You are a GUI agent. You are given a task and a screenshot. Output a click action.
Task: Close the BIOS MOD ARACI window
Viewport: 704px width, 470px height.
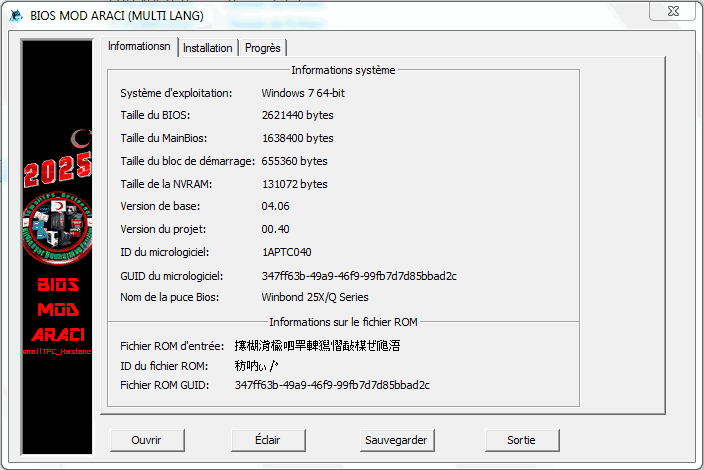[673, 11]
